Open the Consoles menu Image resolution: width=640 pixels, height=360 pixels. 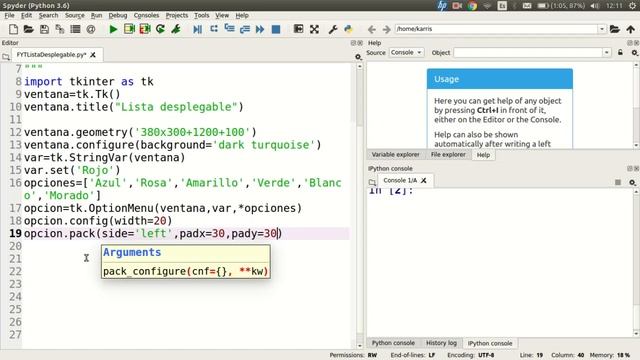pyautogui.click(x=147, y=16)
